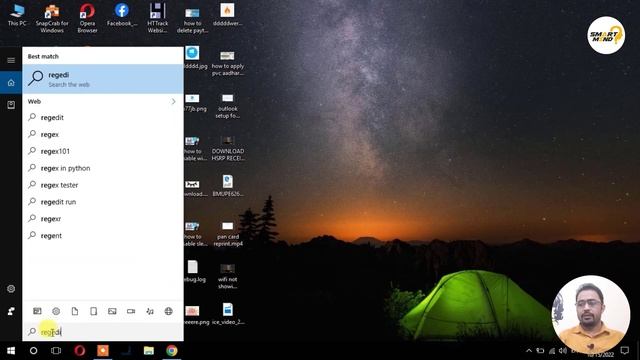Open SnapCrab for Windows desktop shortcut
Image resolution: width=640 pixels, height=360 pixels.
pos(52,18)
